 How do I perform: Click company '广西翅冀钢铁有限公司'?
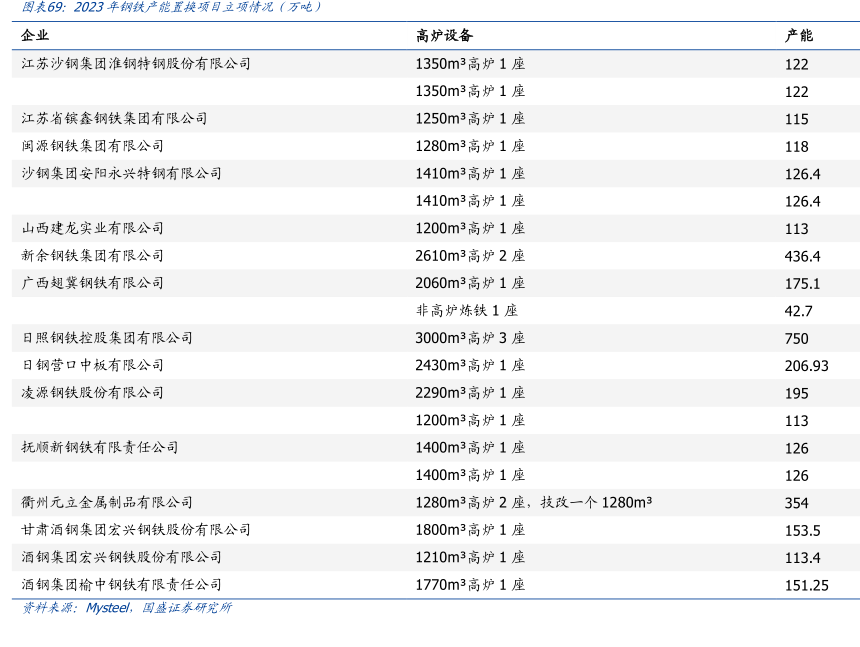(x=92, y=283)
